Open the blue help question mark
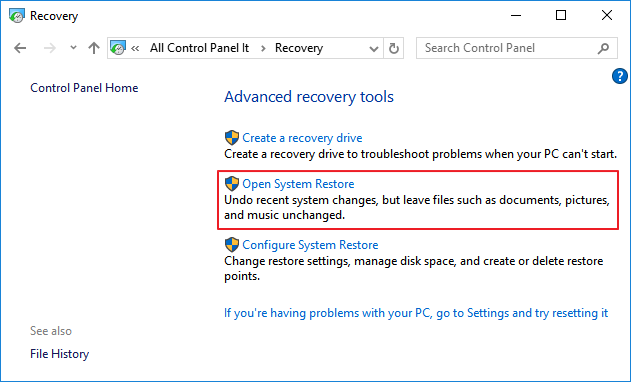The width and height of the screenshot is (631, 382). point(620,76)
